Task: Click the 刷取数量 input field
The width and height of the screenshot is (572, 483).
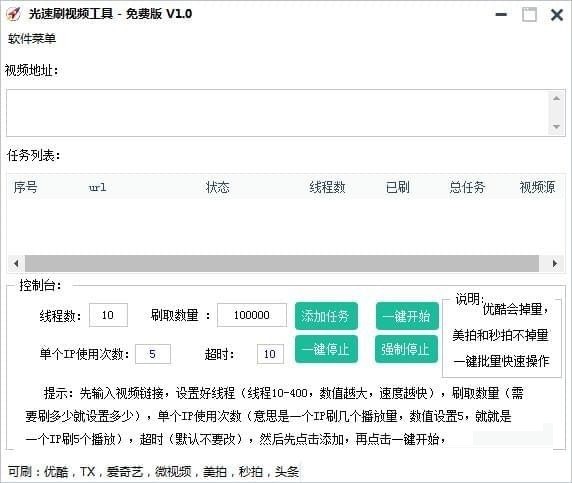Action: (252, 315)
